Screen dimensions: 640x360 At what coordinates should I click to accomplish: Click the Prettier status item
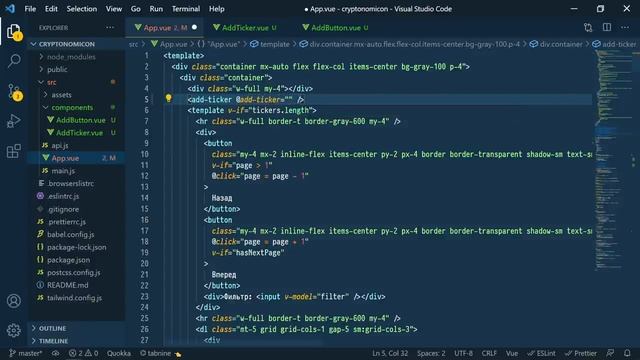click(580, 353)
